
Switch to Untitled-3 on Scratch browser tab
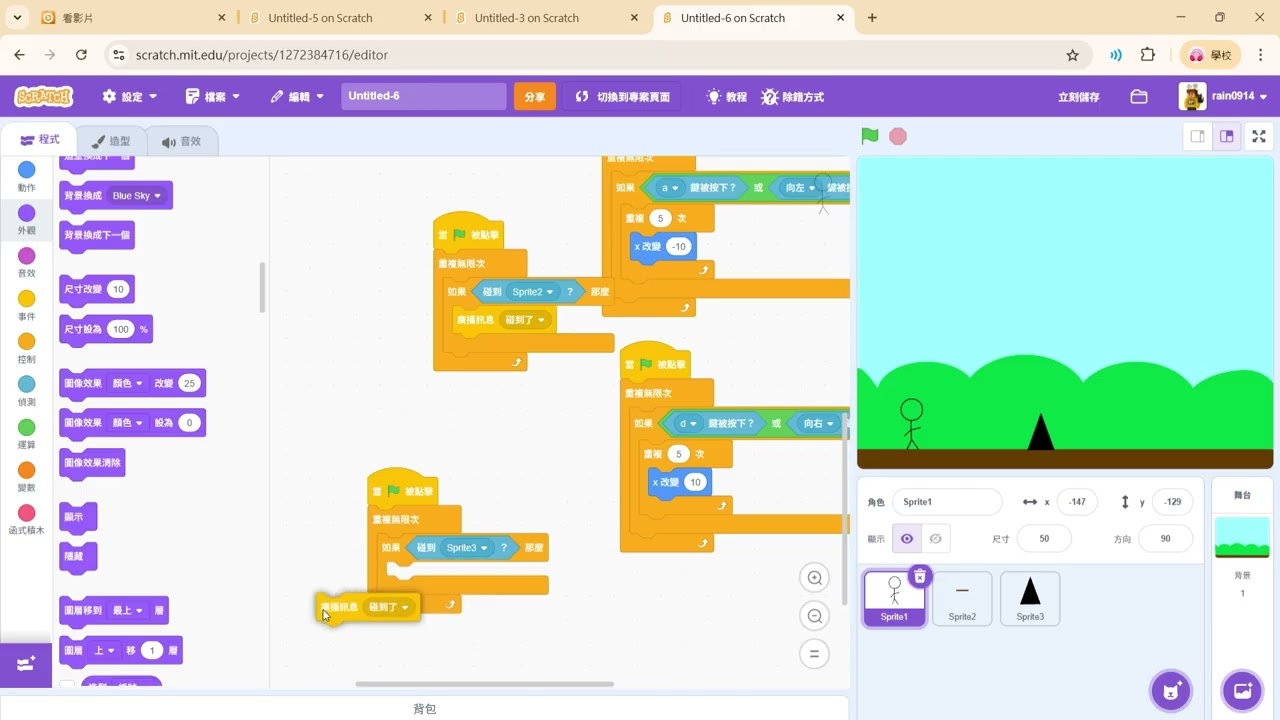pyautogui.click(x=545, y=18)
